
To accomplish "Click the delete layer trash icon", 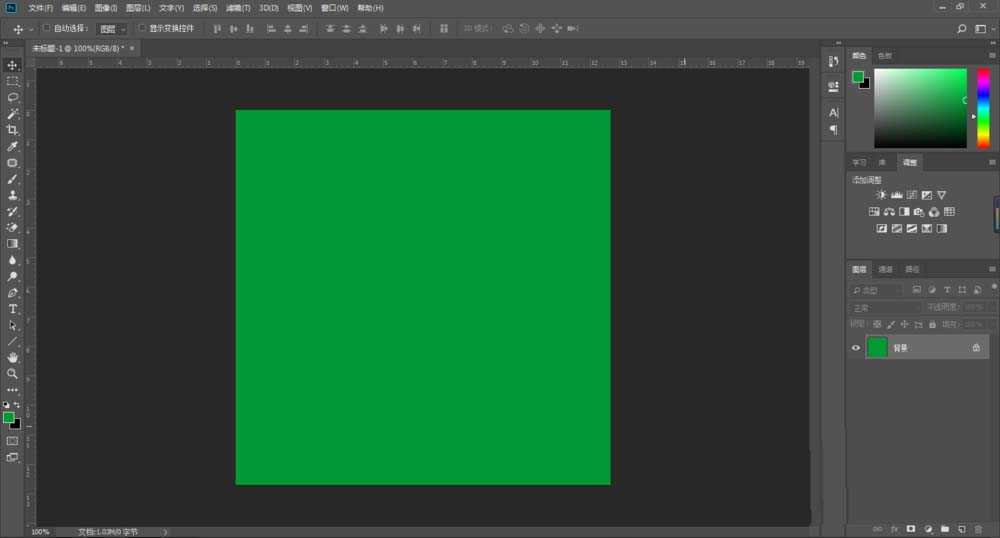I will (x=978, y=528).
